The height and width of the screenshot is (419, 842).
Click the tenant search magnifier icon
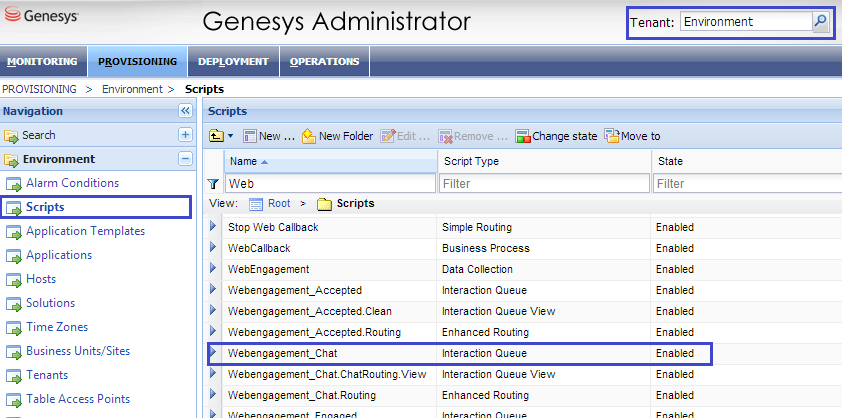tap(821, 22)
